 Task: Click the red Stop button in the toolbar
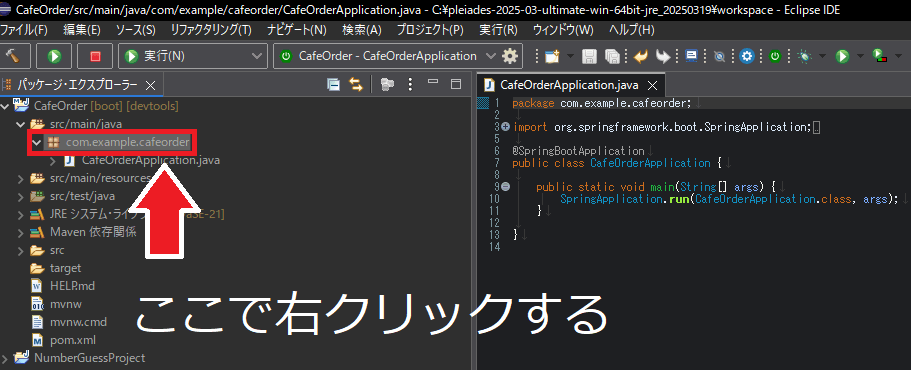pos(95,56)
